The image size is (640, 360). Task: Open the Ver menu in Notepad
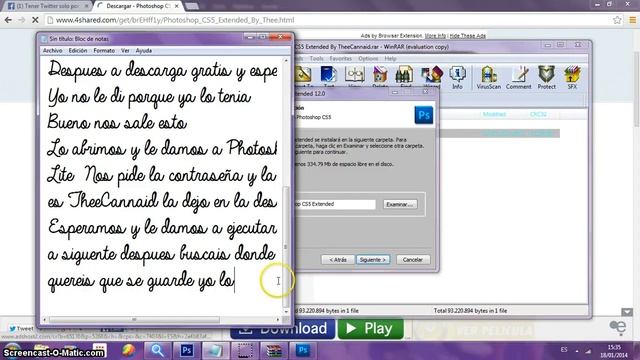click(125, 51)
